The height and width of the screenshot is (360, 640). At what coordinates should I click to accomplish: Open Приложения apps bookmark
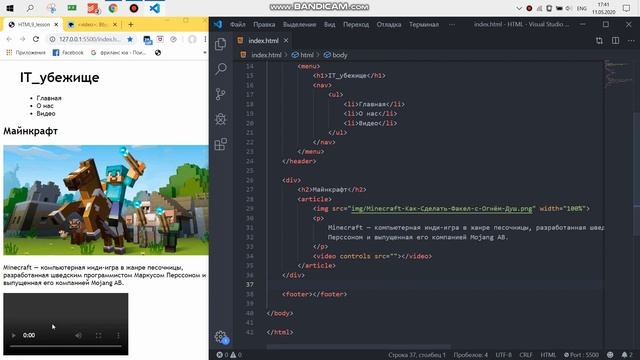click(x=25, y=53)
